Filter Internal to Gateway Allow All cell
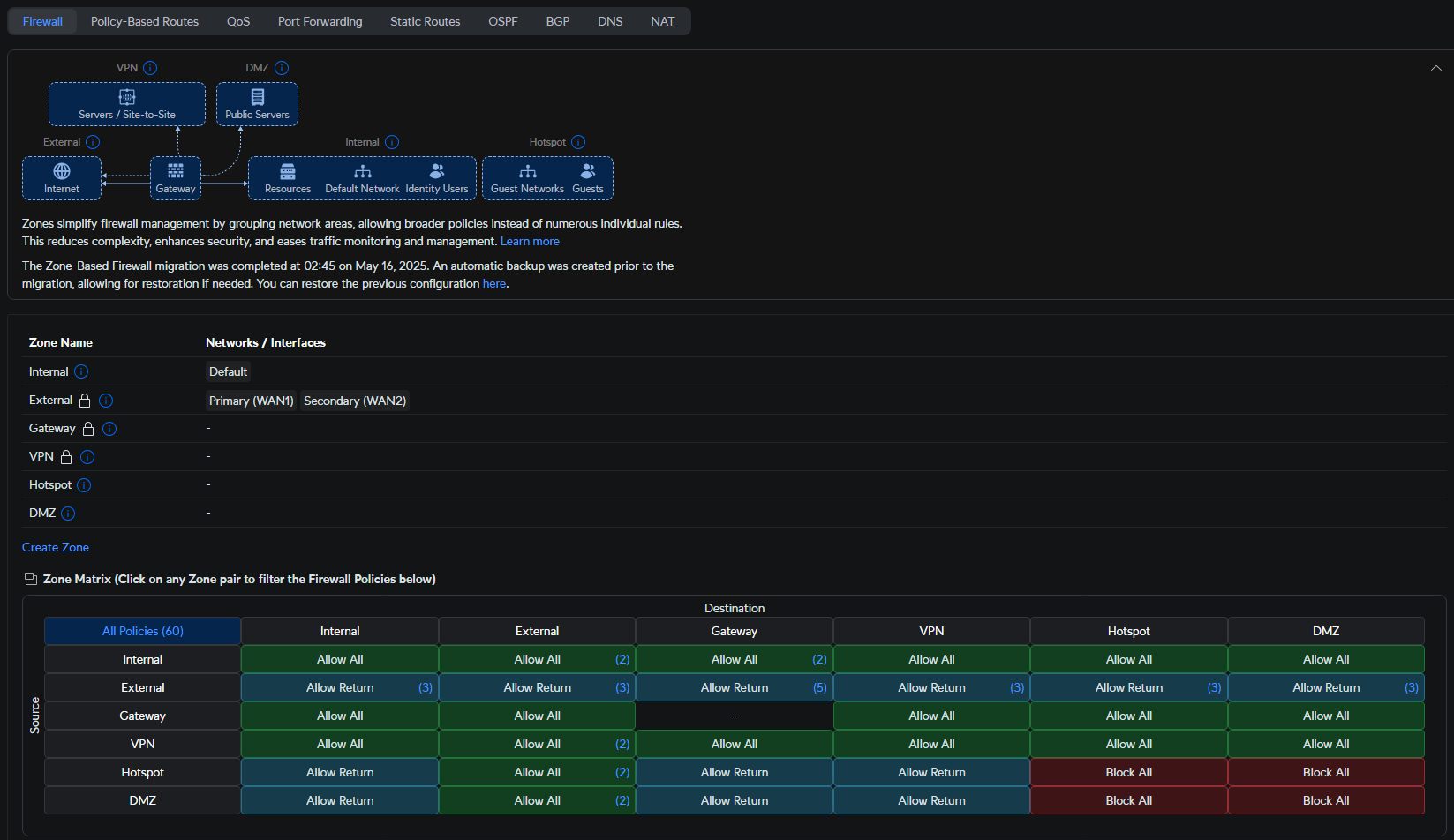The height and width of the screenshot is (840, 1454). click(735, 659)
